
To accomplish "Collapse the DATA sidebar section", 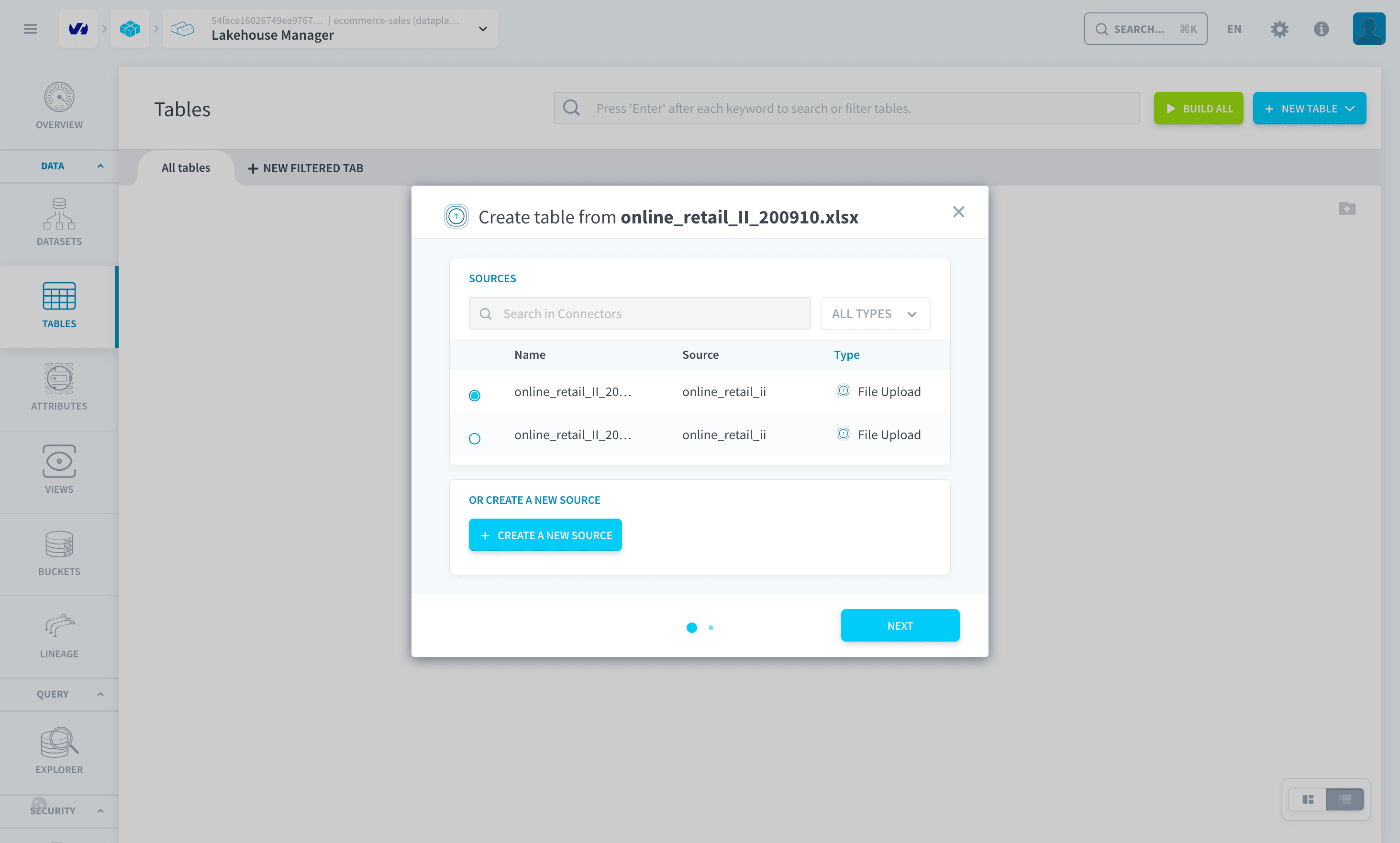I will click(59, 166).
